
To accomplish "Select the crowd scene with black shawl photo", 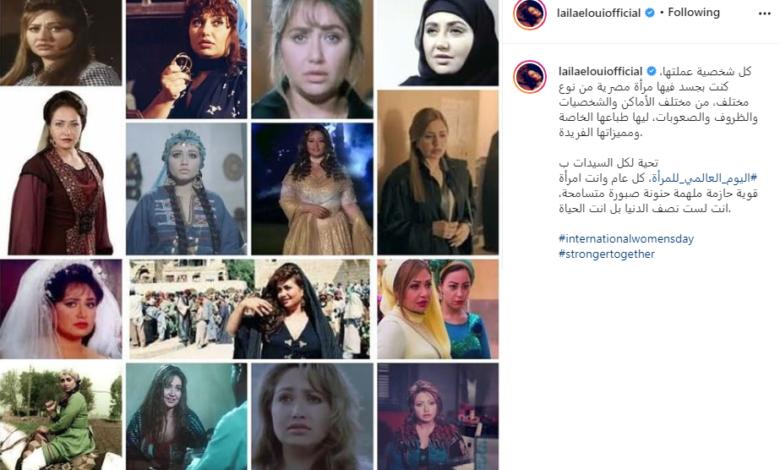I will pyautogui.click(x=250, y=308).
